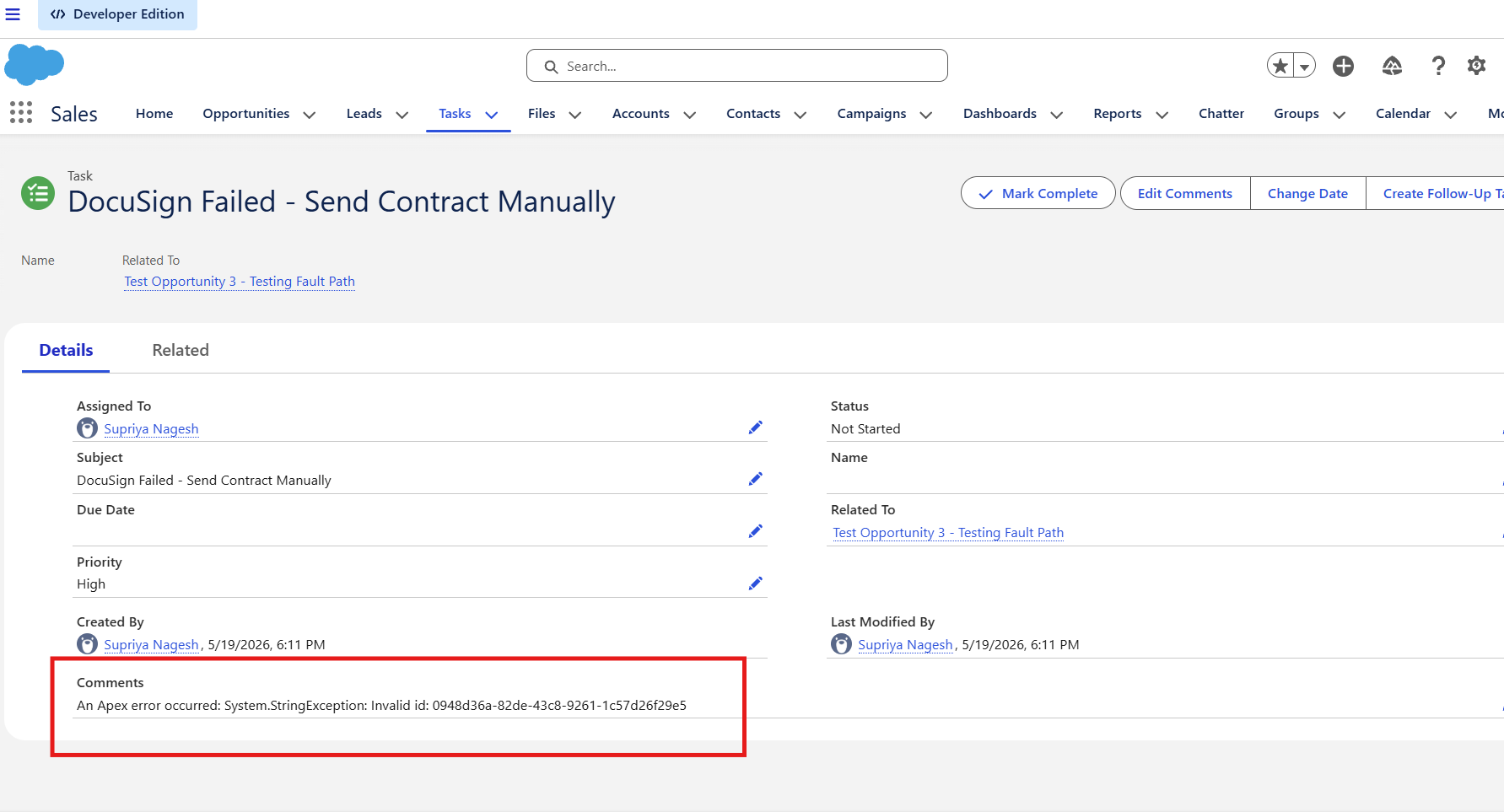Focus the global Search field

click(x=736, y=66)
